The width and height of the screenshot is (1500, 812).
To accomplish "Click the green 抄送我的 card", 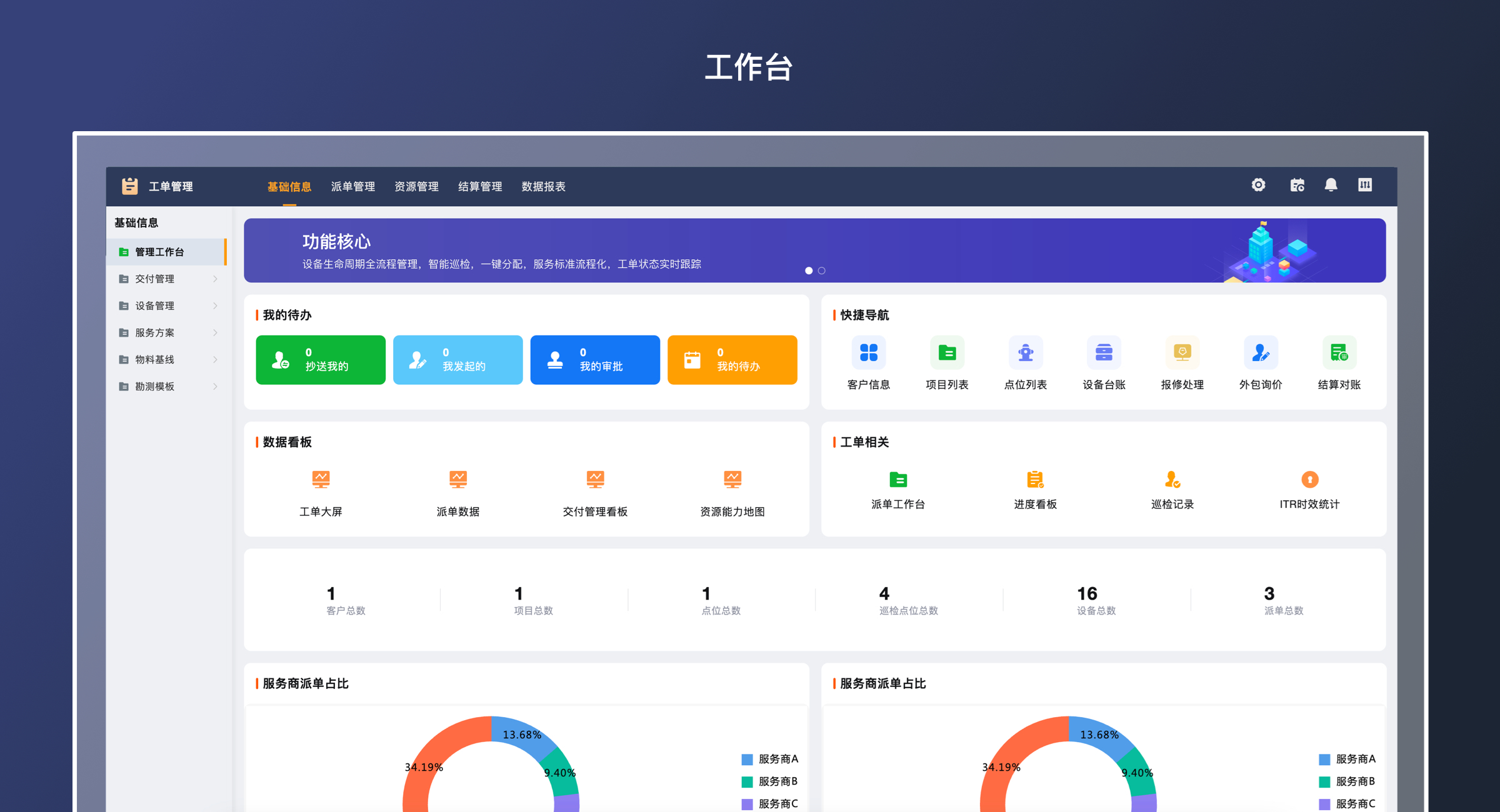I will pos(320,360).
